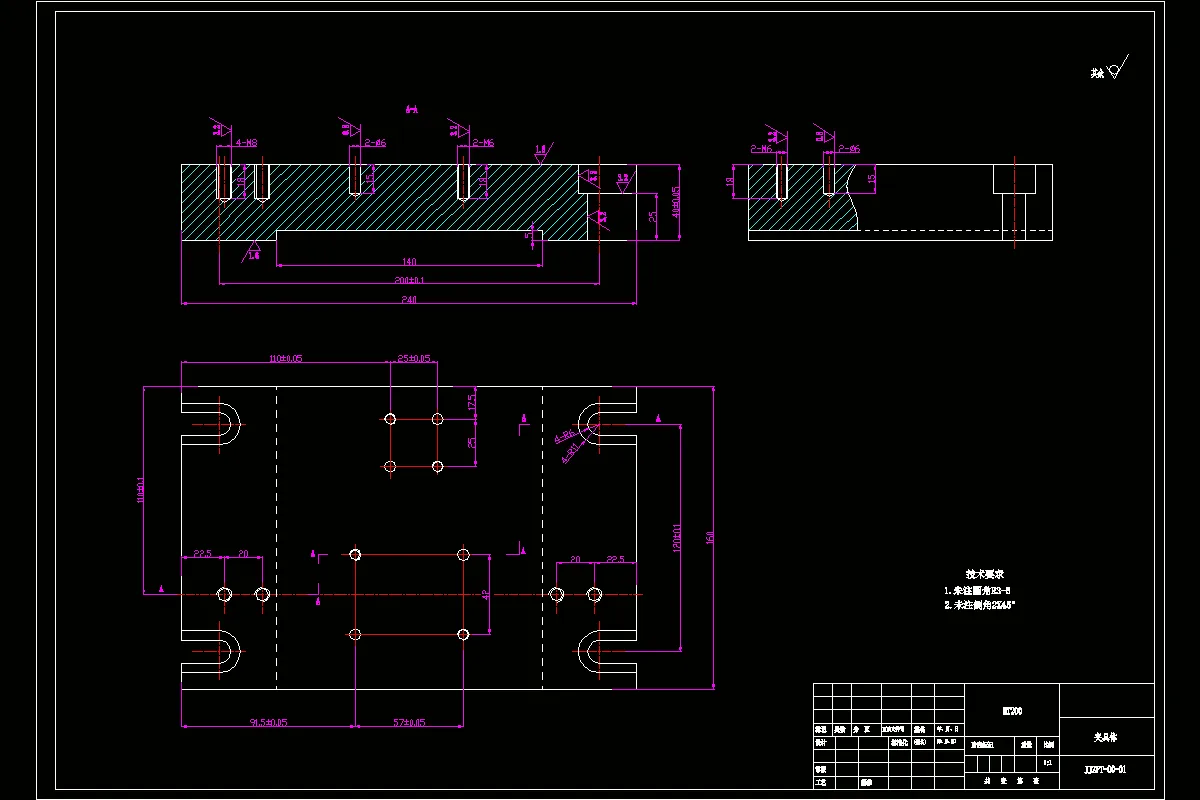Select the 25±0.05 dimension text
The height and width of the screenshot is (800, 1200).
414,357
